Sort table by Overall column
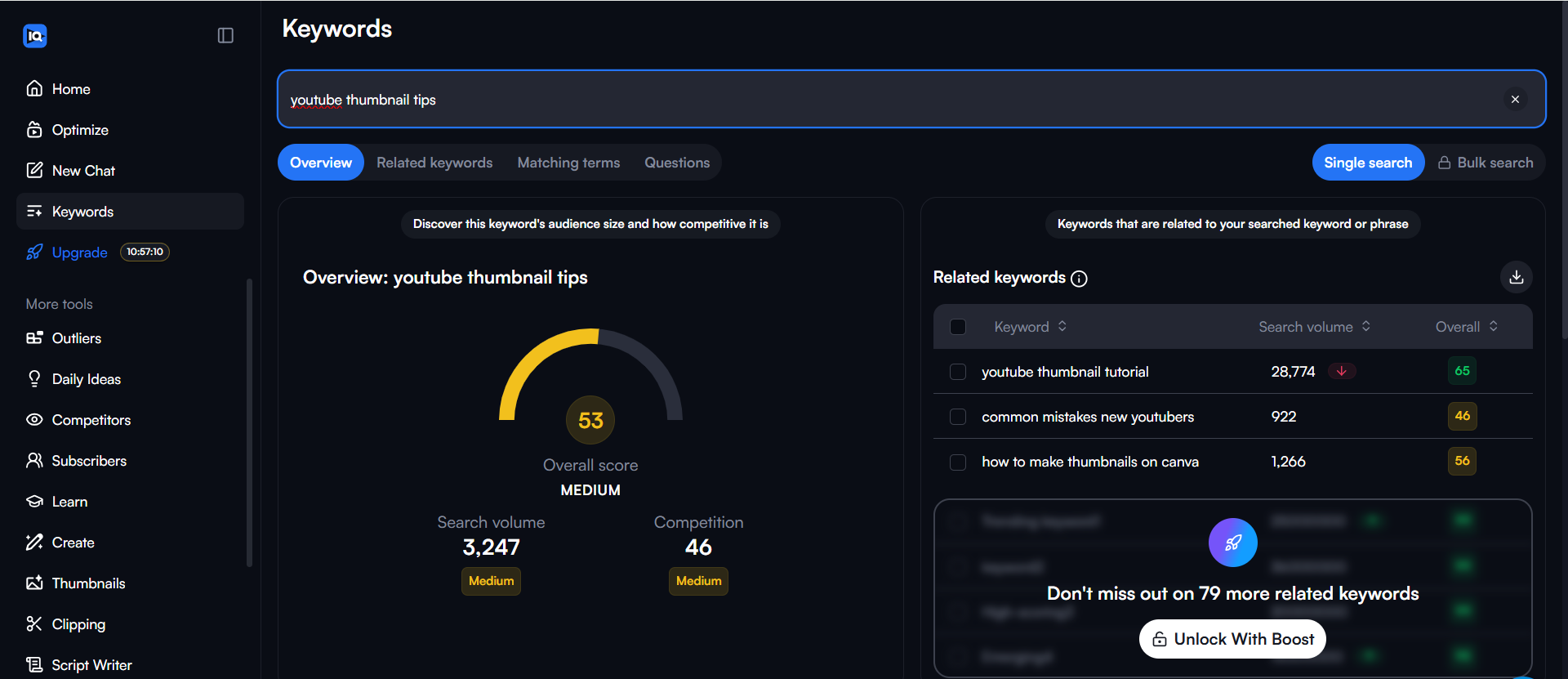1568x679 pixels. [x=1467, y=327]
